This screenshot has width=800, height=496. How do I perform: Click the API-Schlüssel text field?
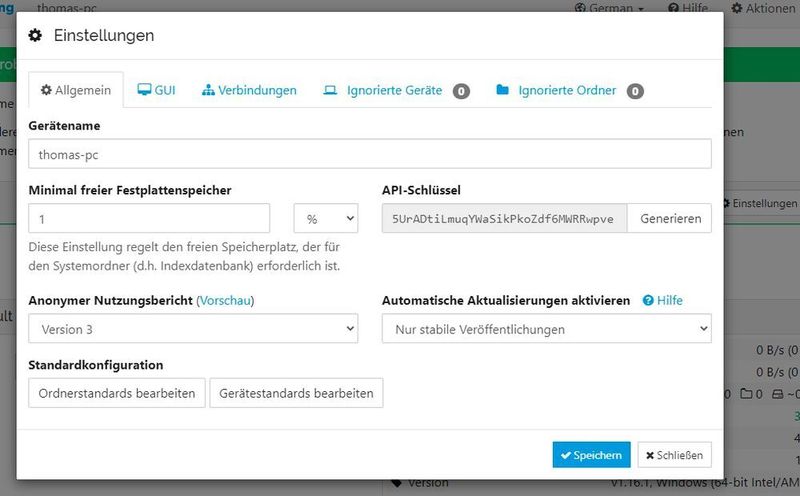click(x=504, y=218)
